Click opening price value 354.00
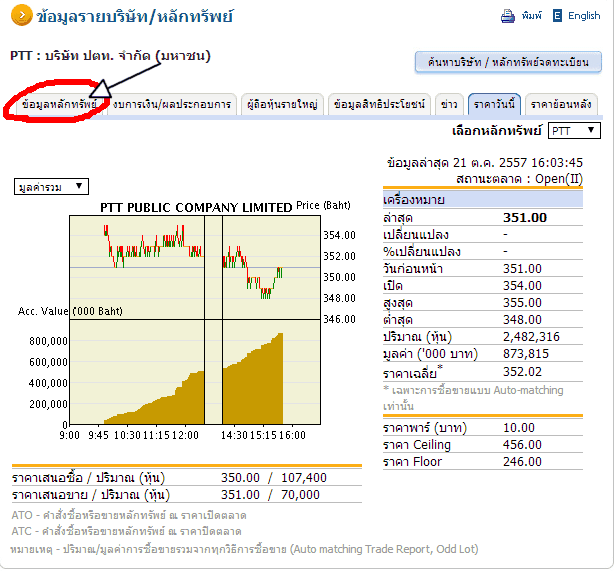The image size is (615, 571). coord(522,286)
